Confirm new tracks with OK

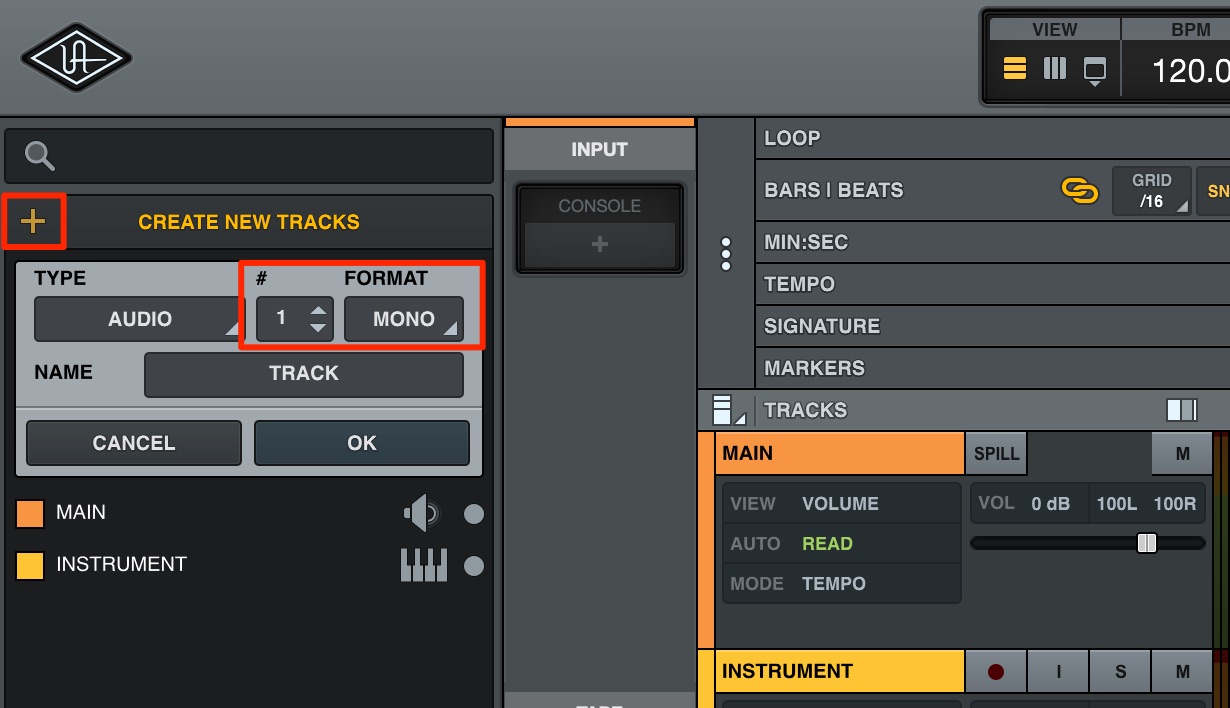point(362,443)
